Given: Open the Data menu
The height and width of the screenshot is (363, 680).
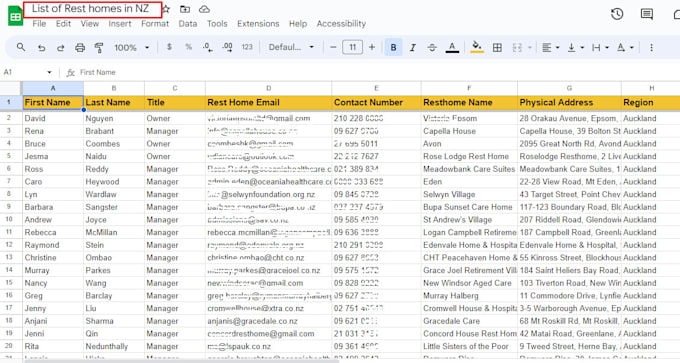Looking at the screenshot, I should (x=188, y=23).
